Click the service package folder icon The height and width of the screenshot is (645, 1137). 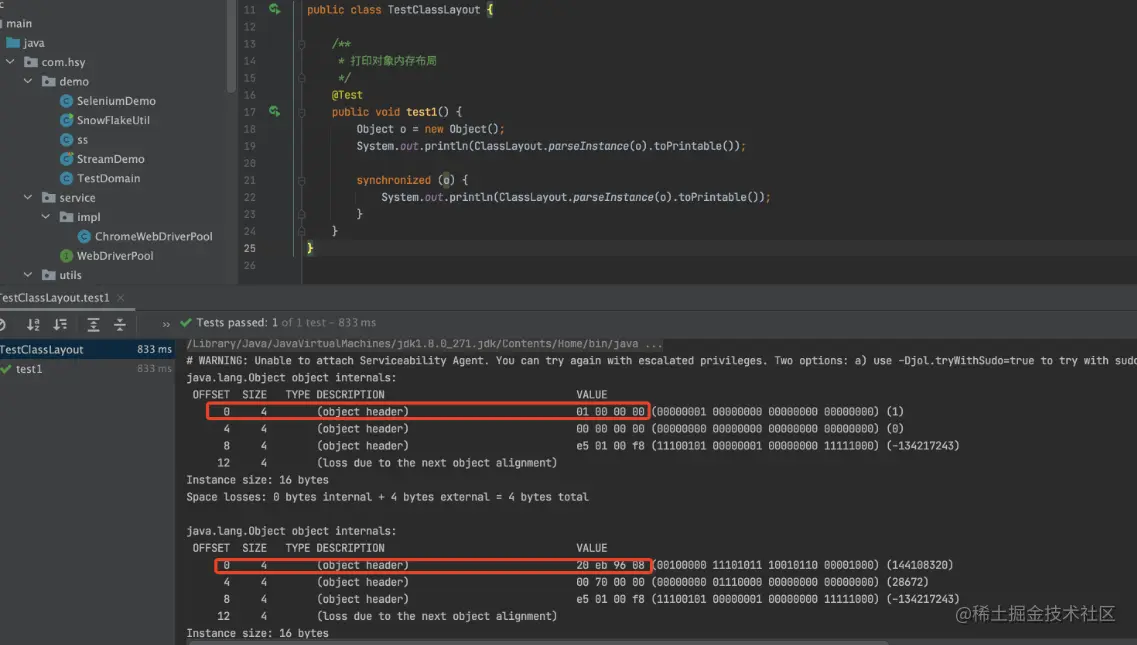49,197
